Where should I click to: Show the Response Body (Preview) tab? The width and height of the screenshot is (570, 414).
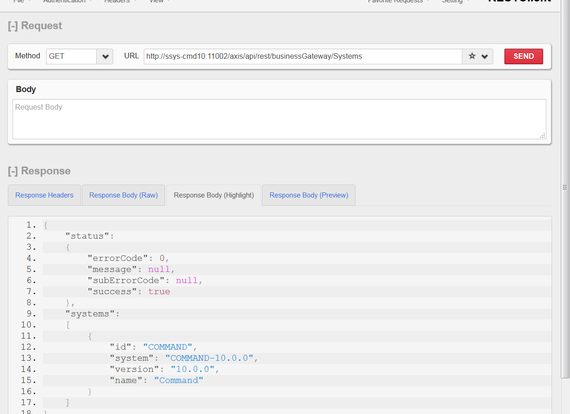tap(309, 195)
